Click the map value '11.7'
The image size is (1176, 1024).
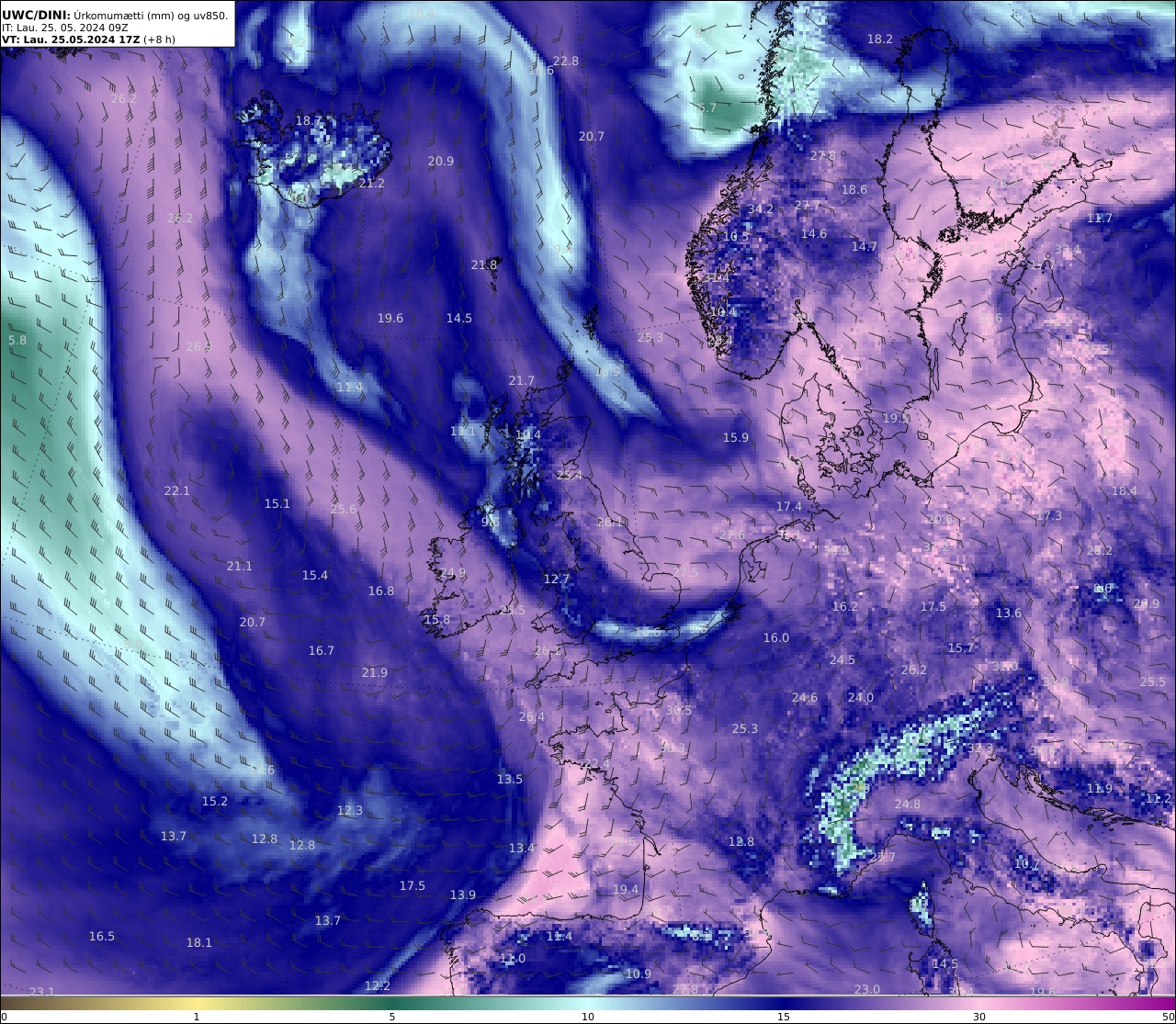pyautogui.click(x=1100, y=218)
